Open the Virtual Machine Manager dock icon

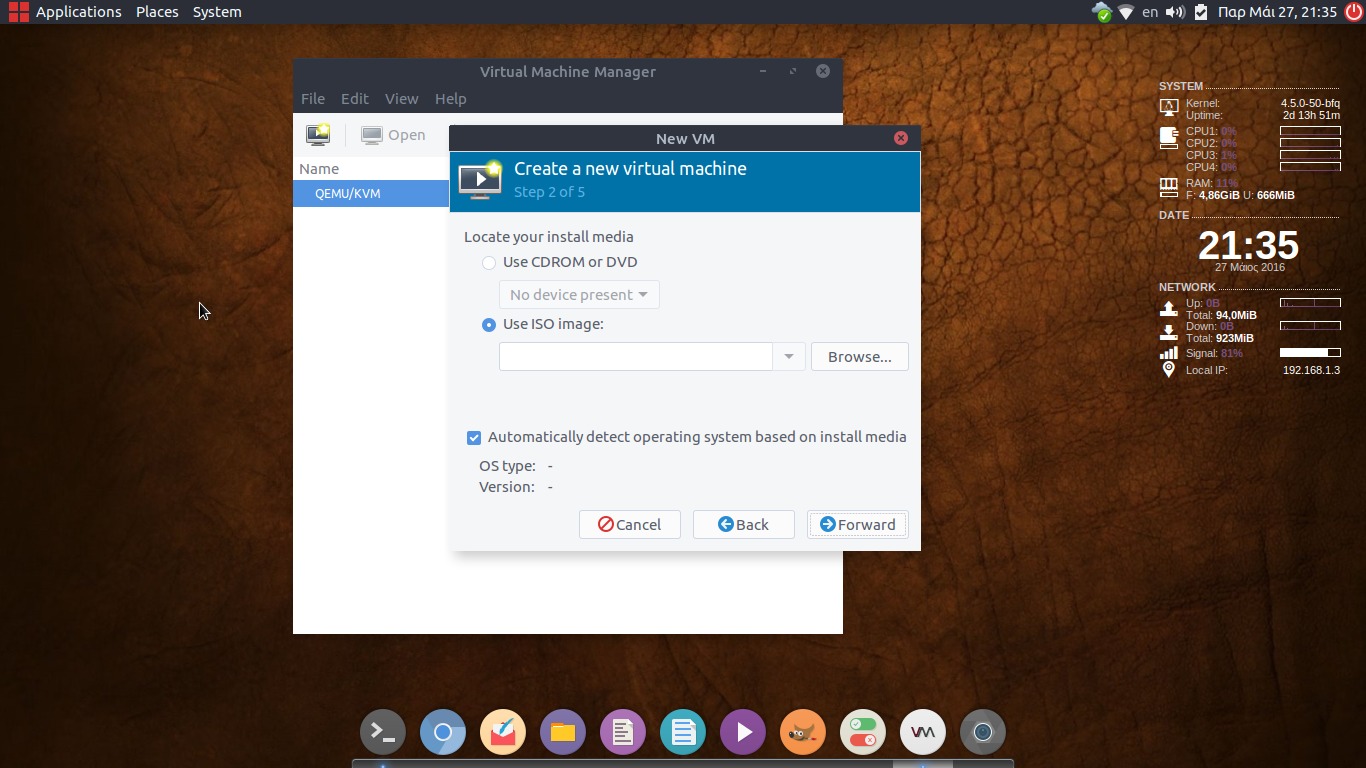pyautogui.click(x=922, y=733)
